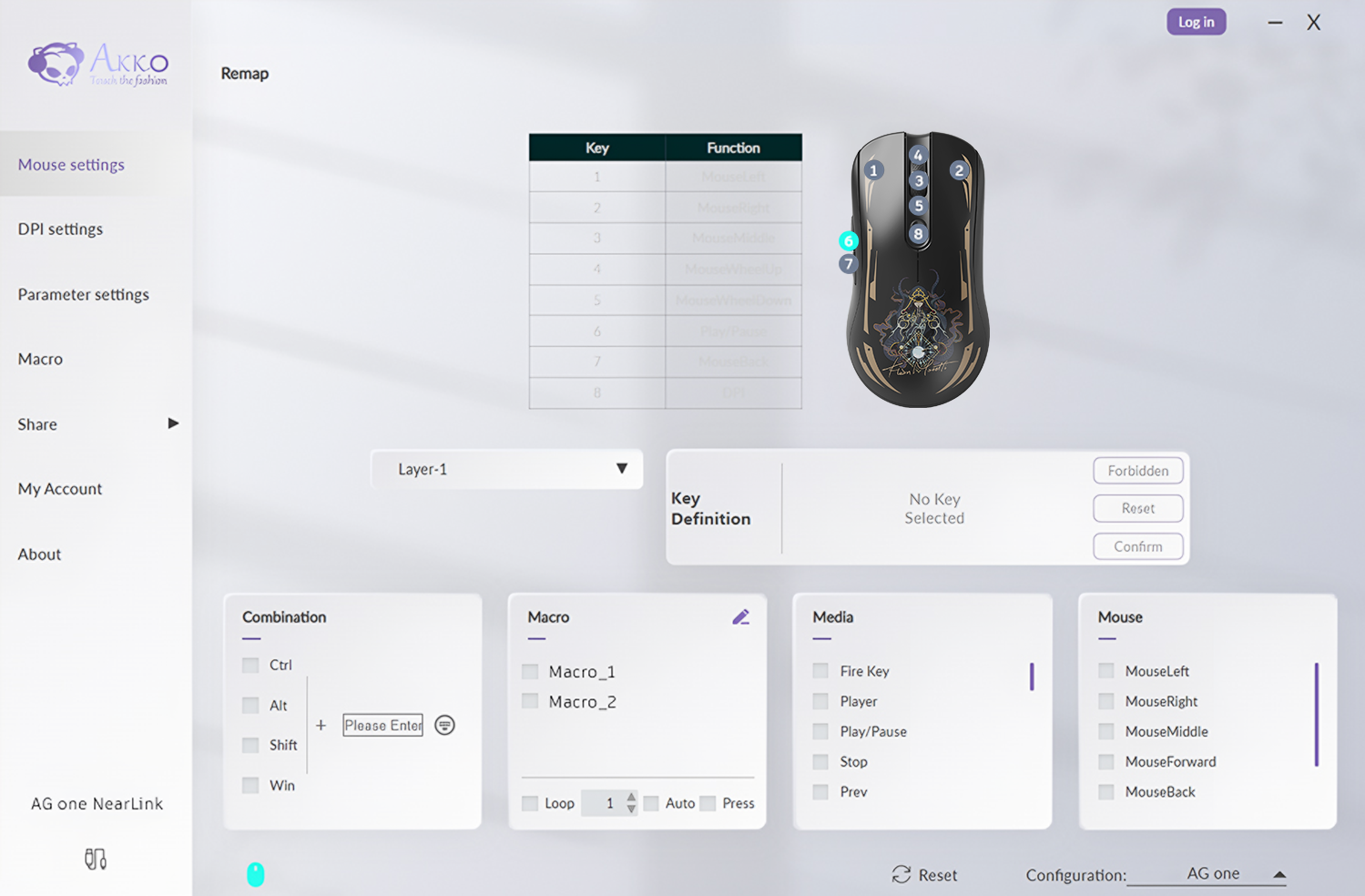Open the Macro section from the sidebar

click(39, 359)
